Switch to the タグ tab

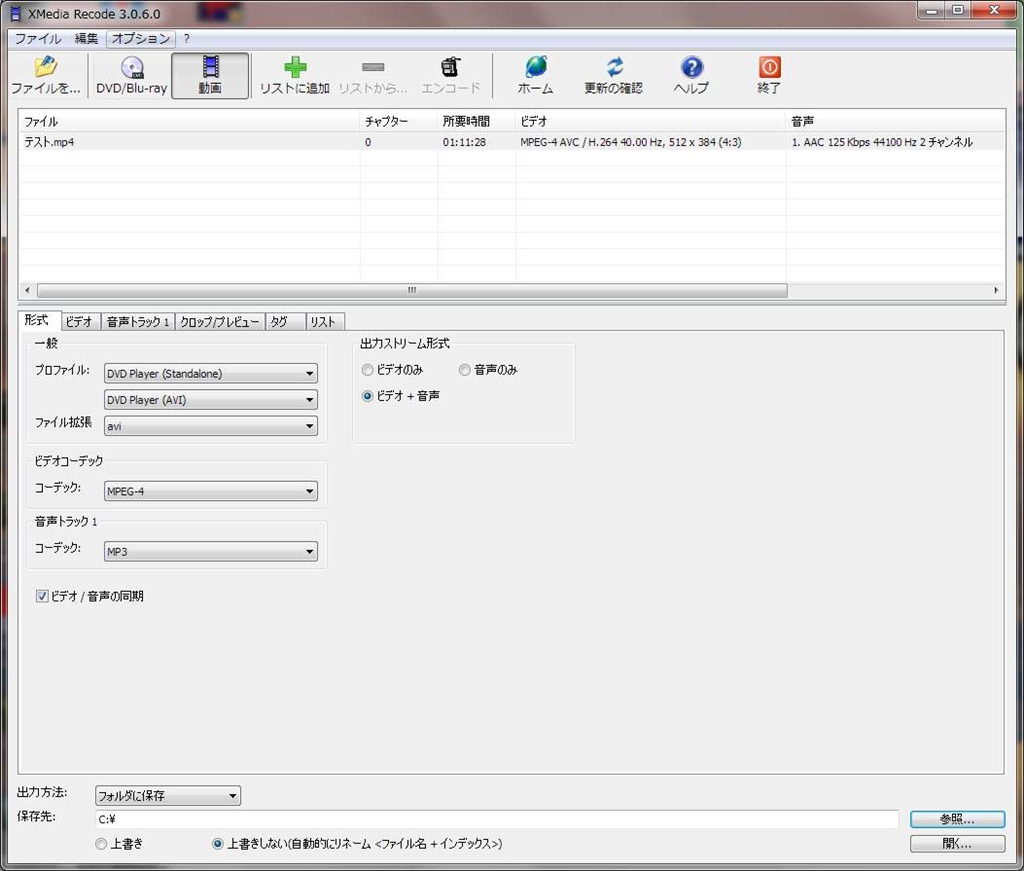(x=283, y=322)
